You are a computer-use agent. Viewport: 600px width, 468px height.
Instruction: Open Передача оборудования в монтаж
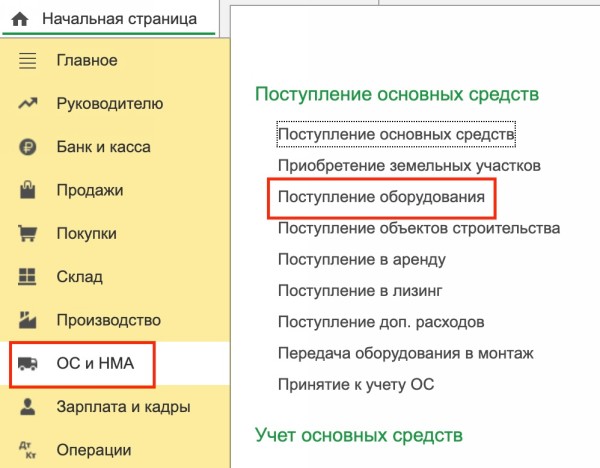point(405,353)
